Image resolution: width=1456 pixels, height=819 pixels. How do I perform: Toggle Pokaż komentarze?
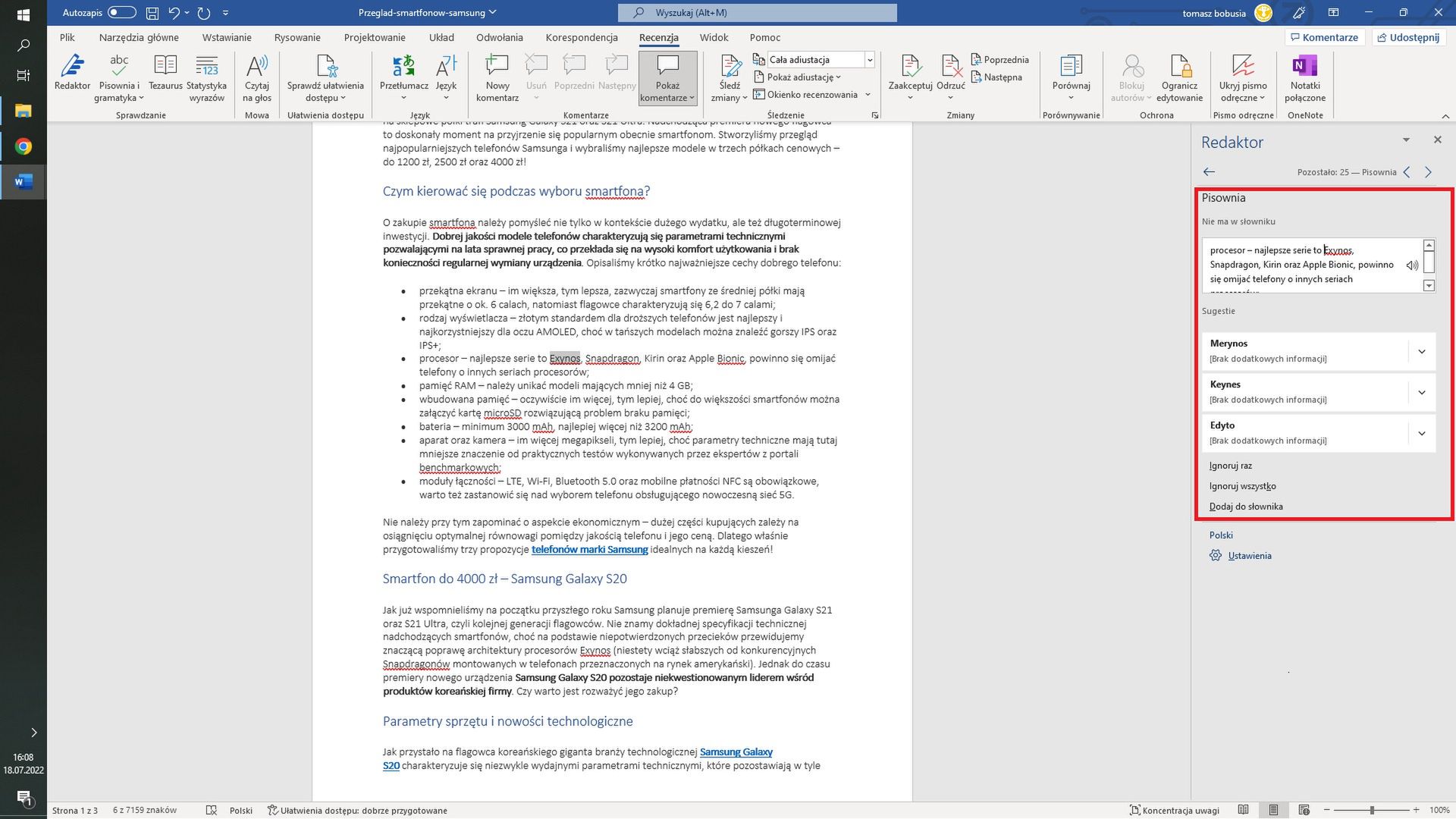click(x=667, y=76)
